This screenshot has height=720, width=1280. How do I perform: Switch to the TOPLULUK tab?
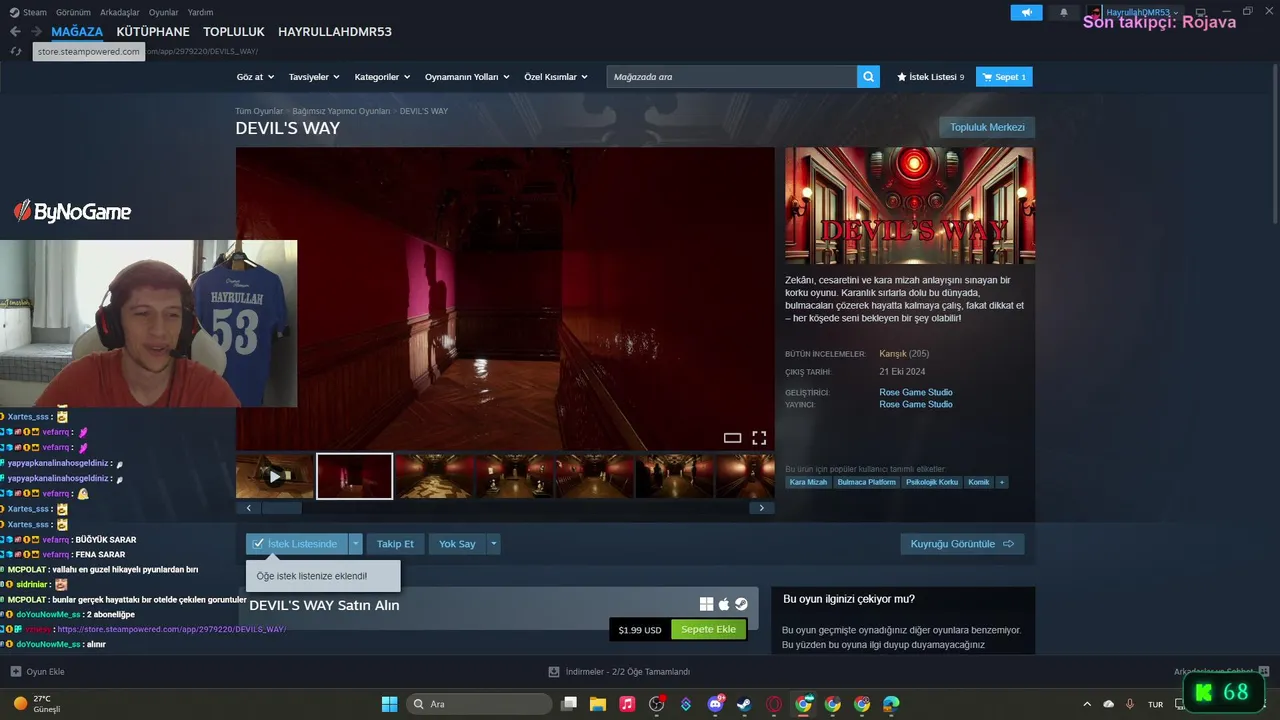point(234,32)
